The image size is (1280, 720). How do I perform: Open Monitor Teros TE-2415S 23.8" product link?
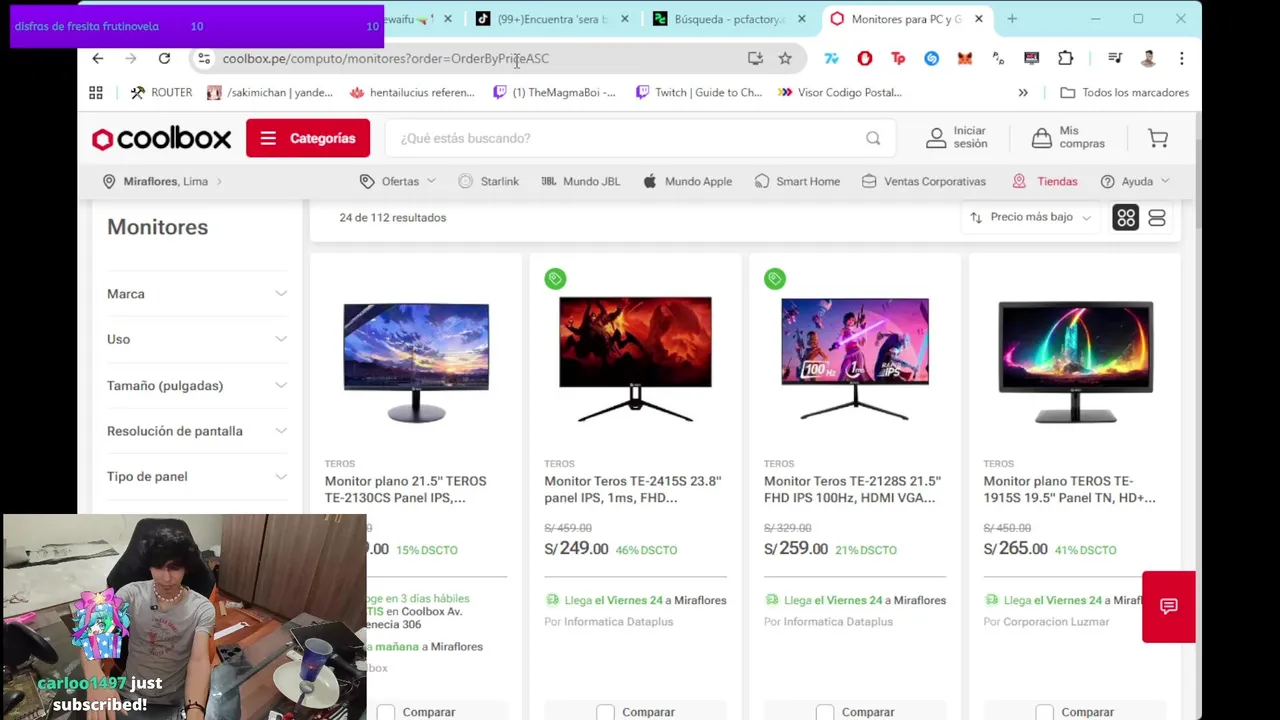pos(633,489)
